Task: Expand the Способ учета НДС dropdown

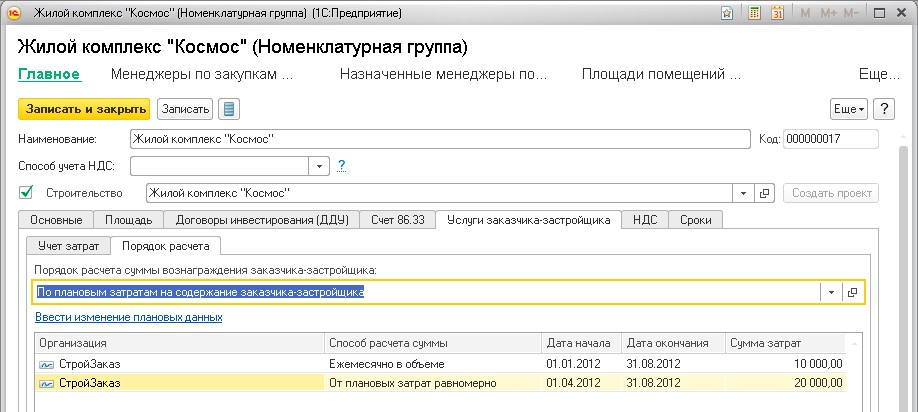Action: point(319,166)
